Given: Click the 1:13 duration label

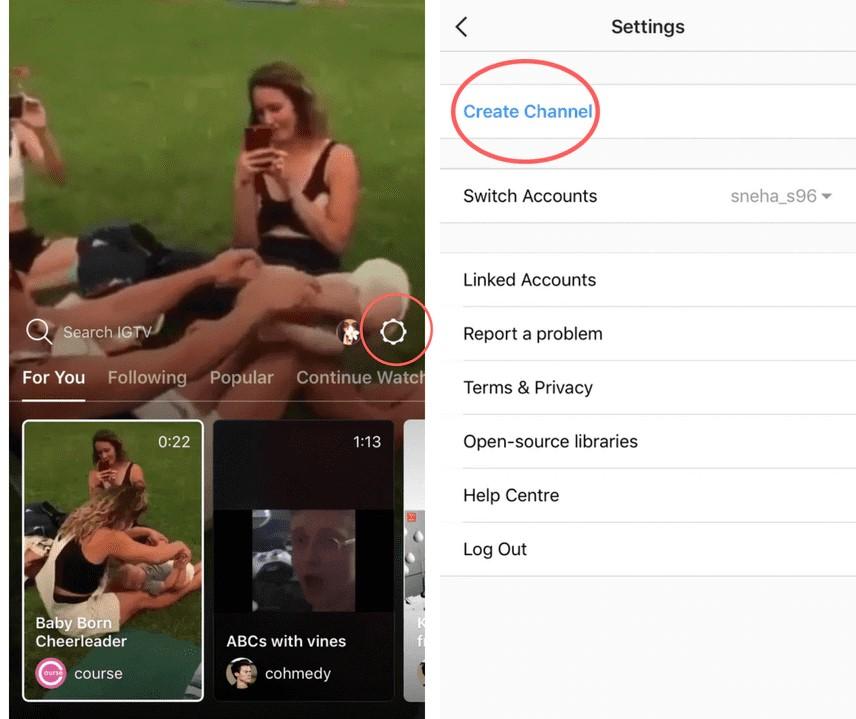Looking at the screenshot, I should 367,442.
